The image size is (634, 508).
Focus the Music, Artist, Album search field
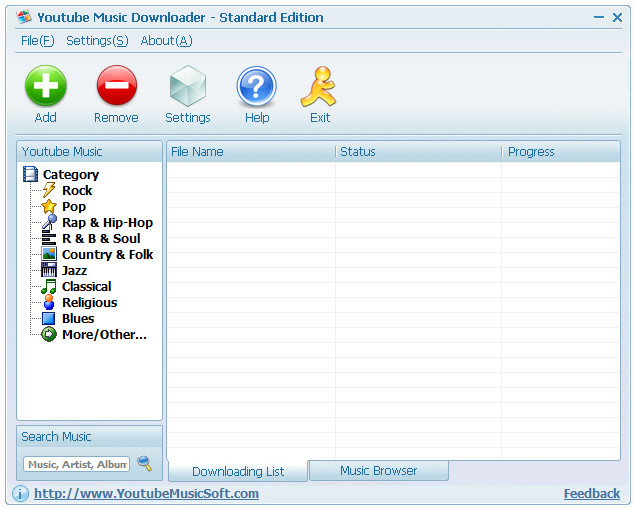[x=76, y=464]
